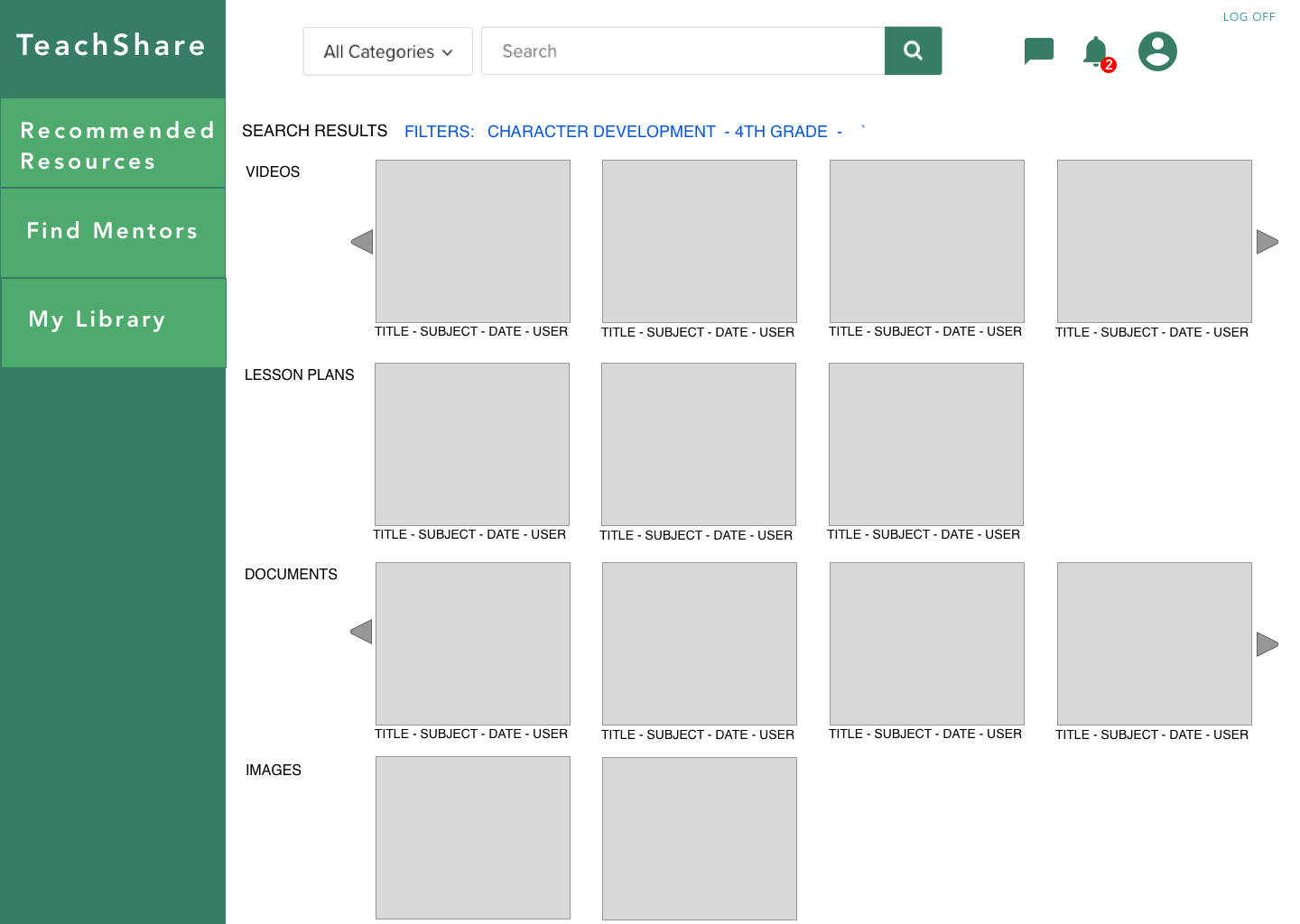Click the LOG OFF link
Image resolution: width=1300 pixels, height=924 pixels.
pyautogui.click(x=1249, y=17)
